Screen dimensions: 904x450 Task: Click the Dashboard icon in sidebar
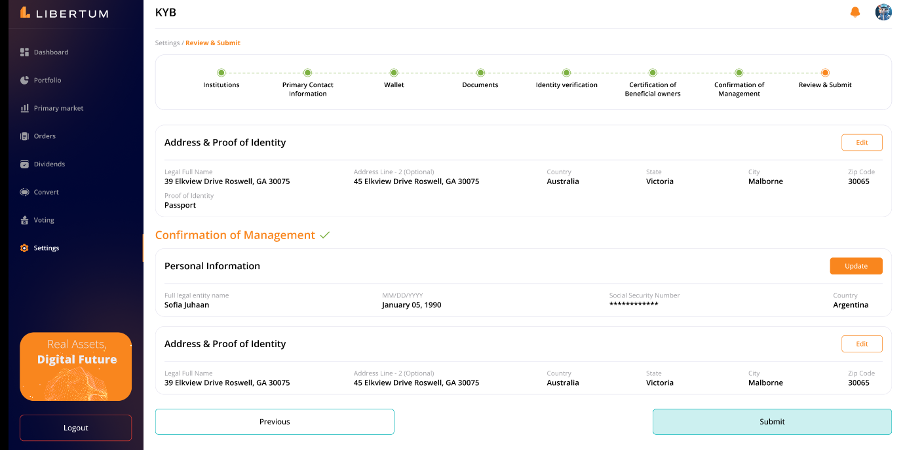point(24,52)
